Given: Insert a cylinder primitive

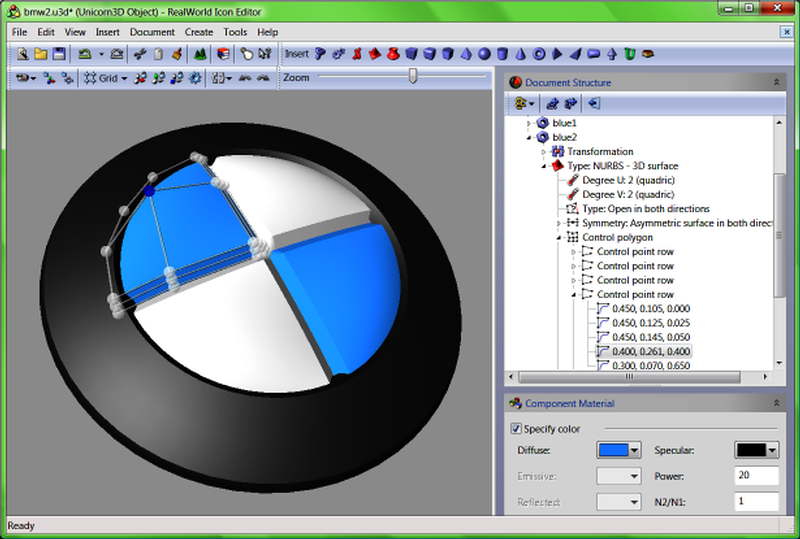Looking at the screenshot, I should tap(503, 54).
